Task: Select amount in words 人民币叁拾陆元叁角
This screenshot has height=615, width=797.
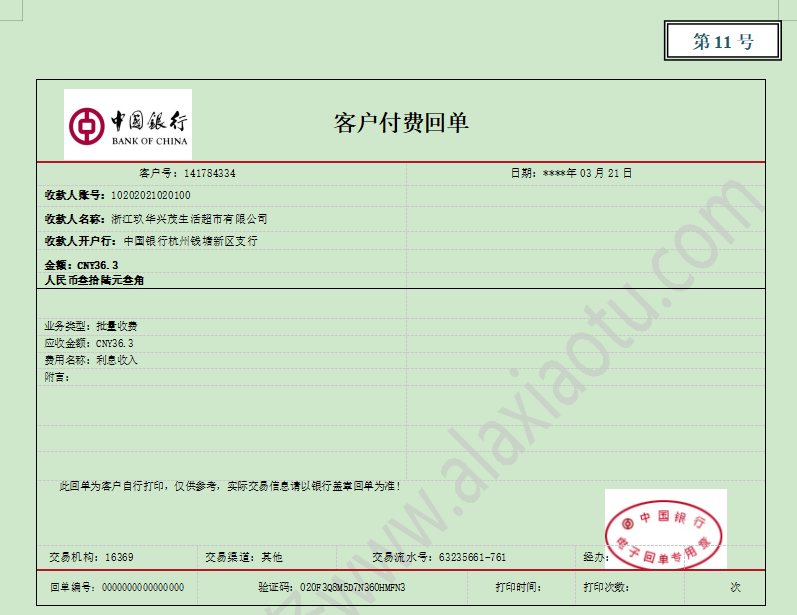Action: pos(95,280)
